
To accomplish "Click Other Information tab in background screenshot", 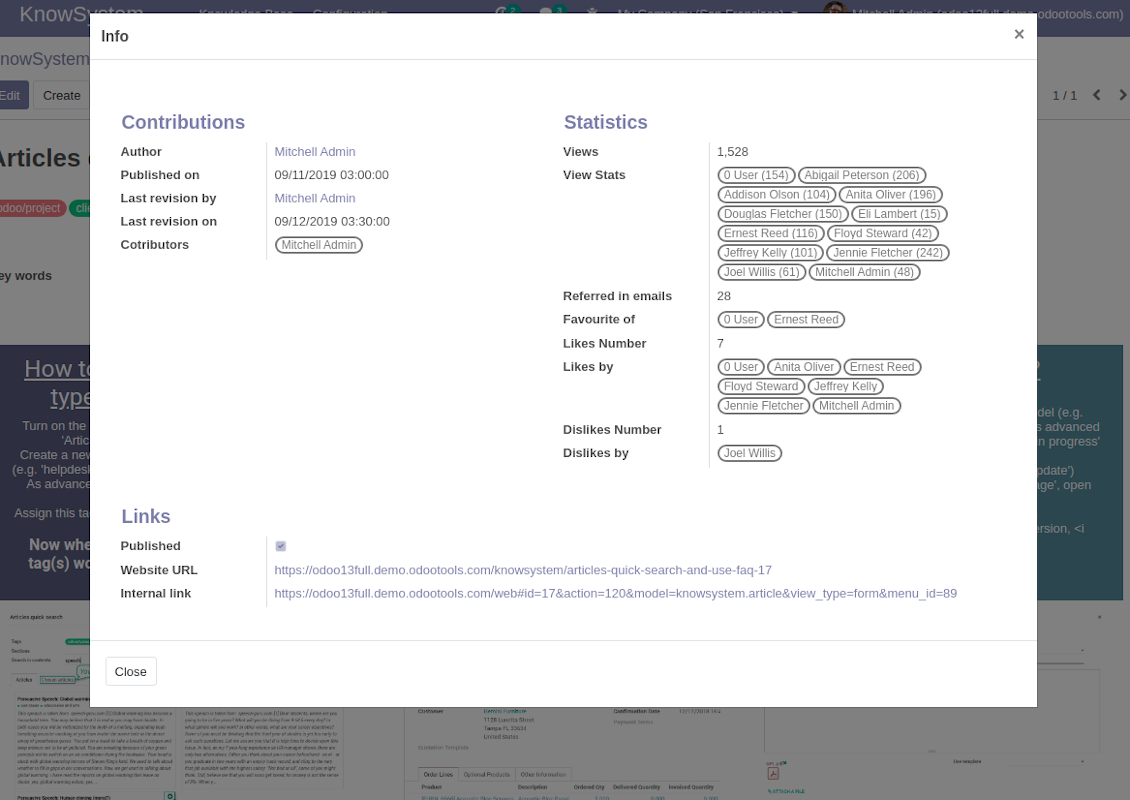I will (543, 774).
